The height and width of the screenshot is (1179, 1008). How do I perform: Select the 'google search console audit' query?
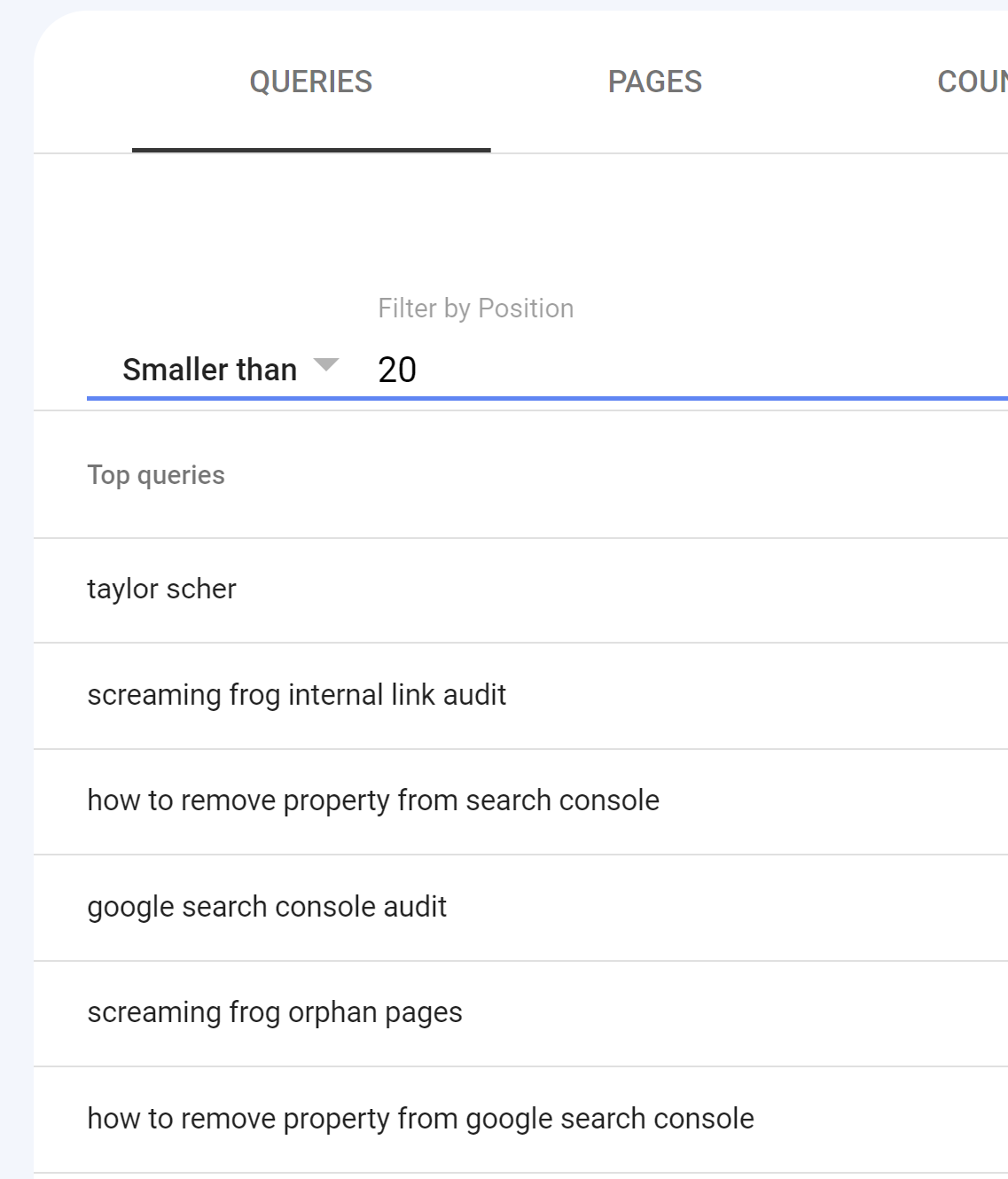tap(267, 907)
